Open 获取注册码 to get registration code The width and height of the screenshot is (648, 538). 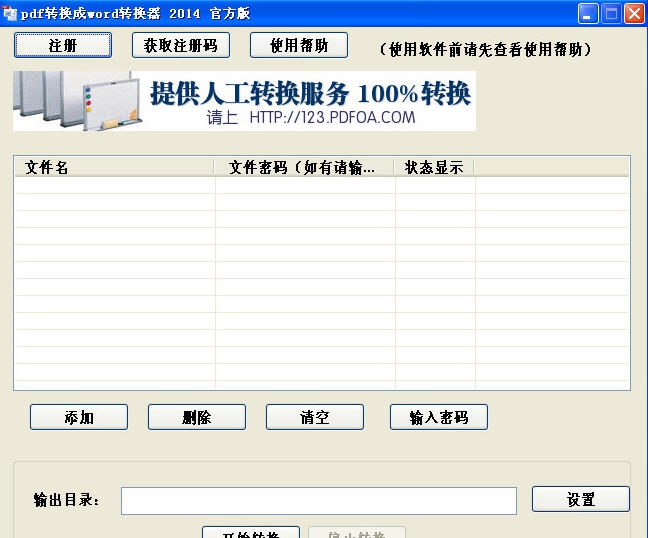[x=181, y=45]
